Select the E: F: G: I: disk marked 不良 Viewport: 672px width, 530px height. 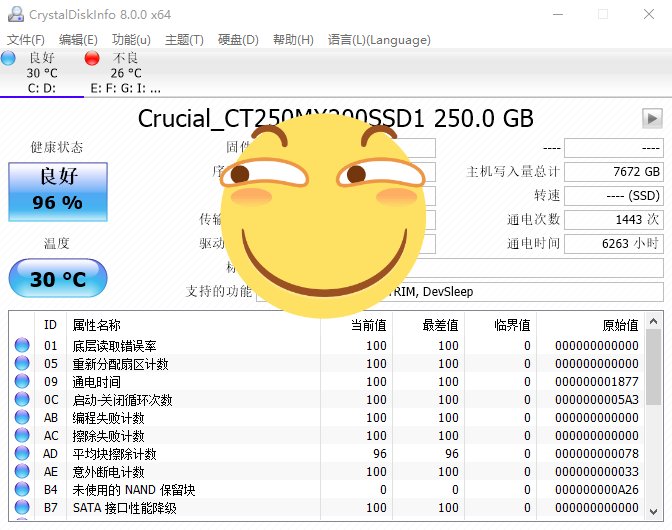[x=125, y=72]
